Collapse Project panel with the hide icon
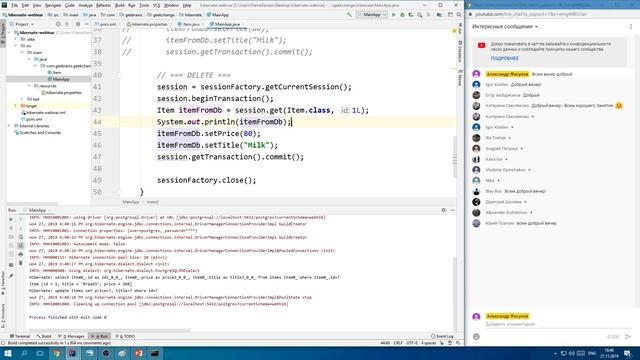This screenshot has height=360, width=640. (86, 24)
